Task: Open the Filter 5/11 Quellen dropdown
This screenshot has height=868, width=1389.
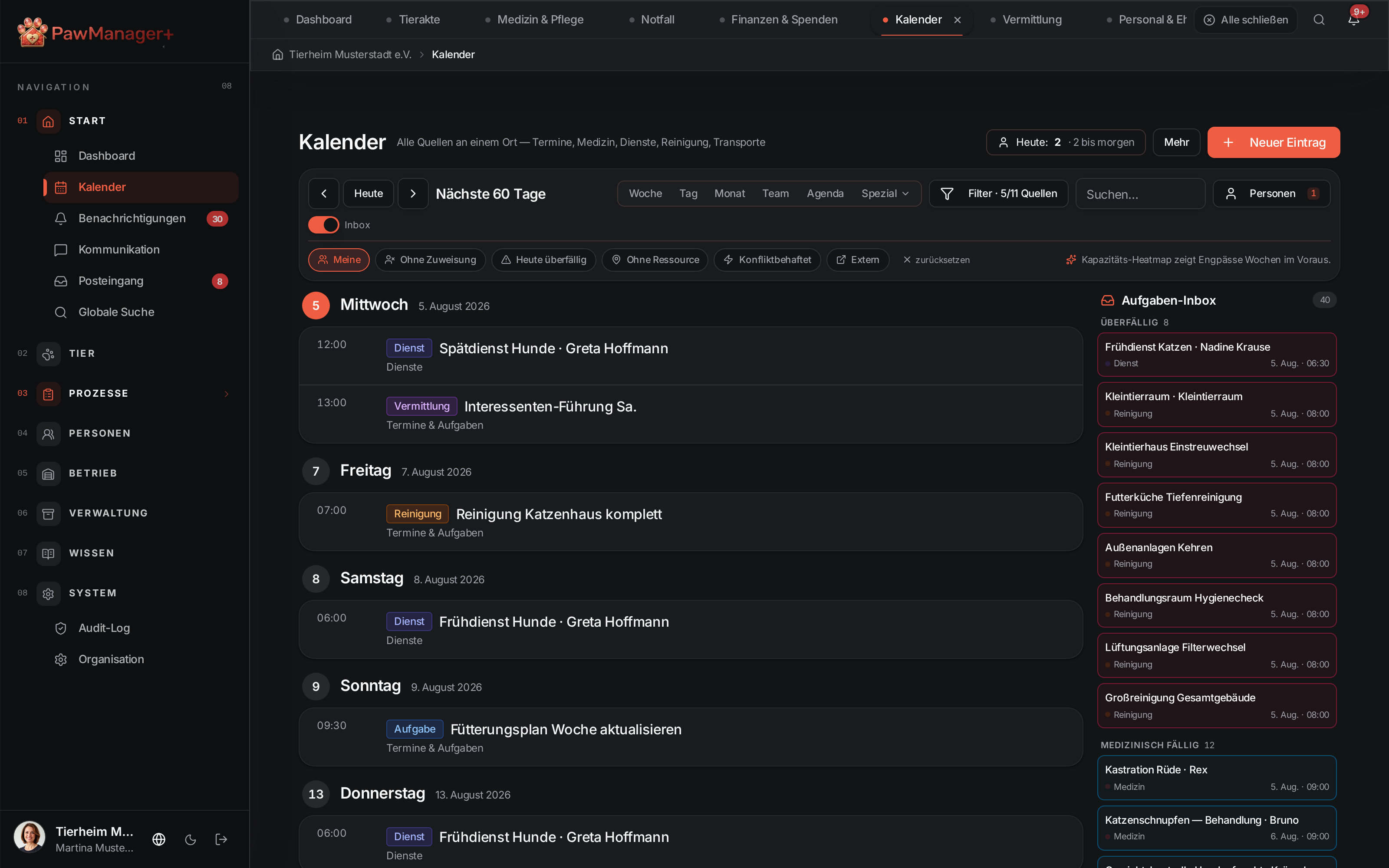Action: click(998, 194)
